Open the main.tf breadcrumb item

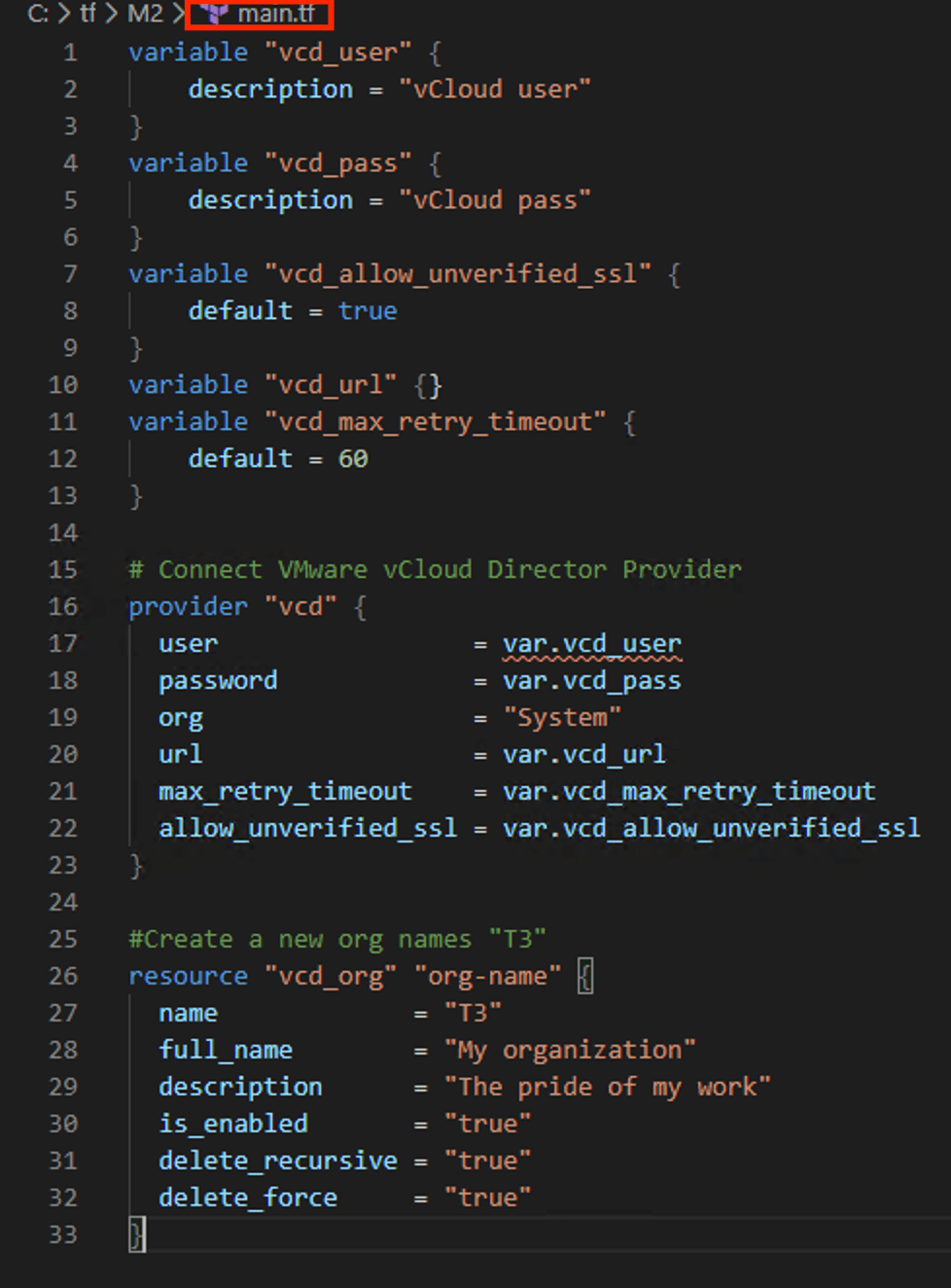[276, 14]
